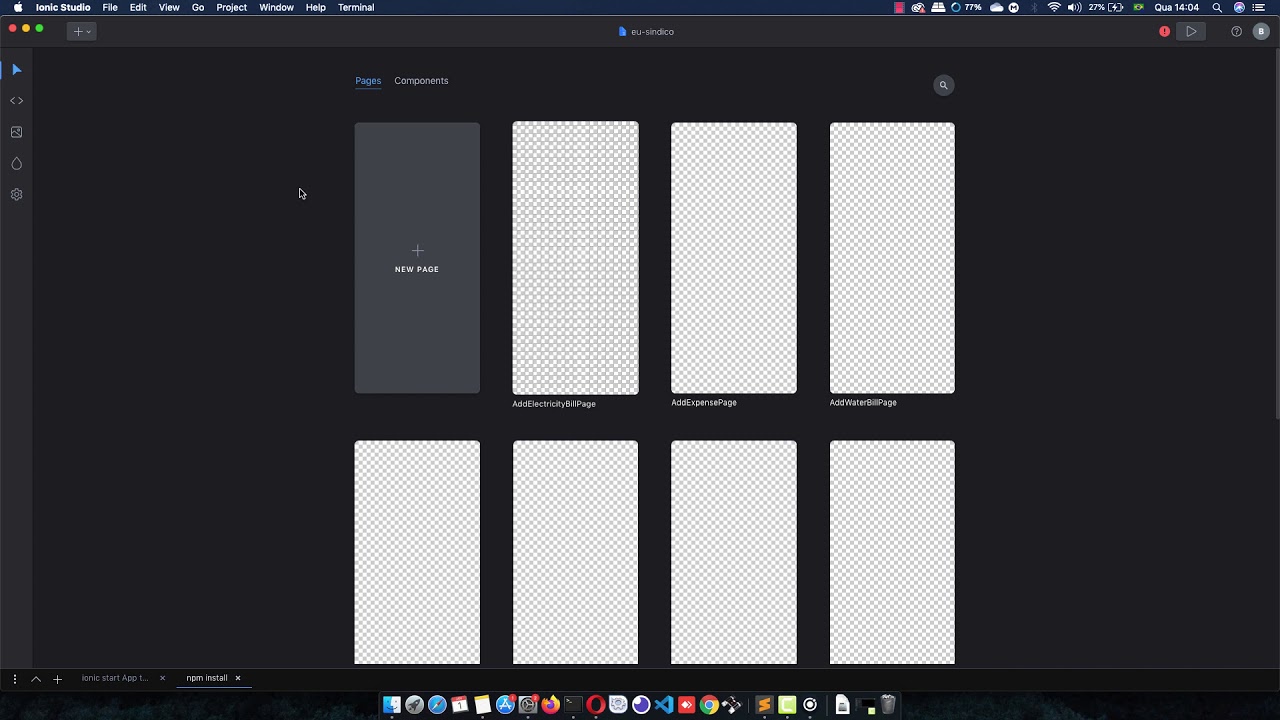The width and height of the screenshot is (1280, 720).
Task: Open the AddExpensePage thumbnail
Action: tap(734, 258)
